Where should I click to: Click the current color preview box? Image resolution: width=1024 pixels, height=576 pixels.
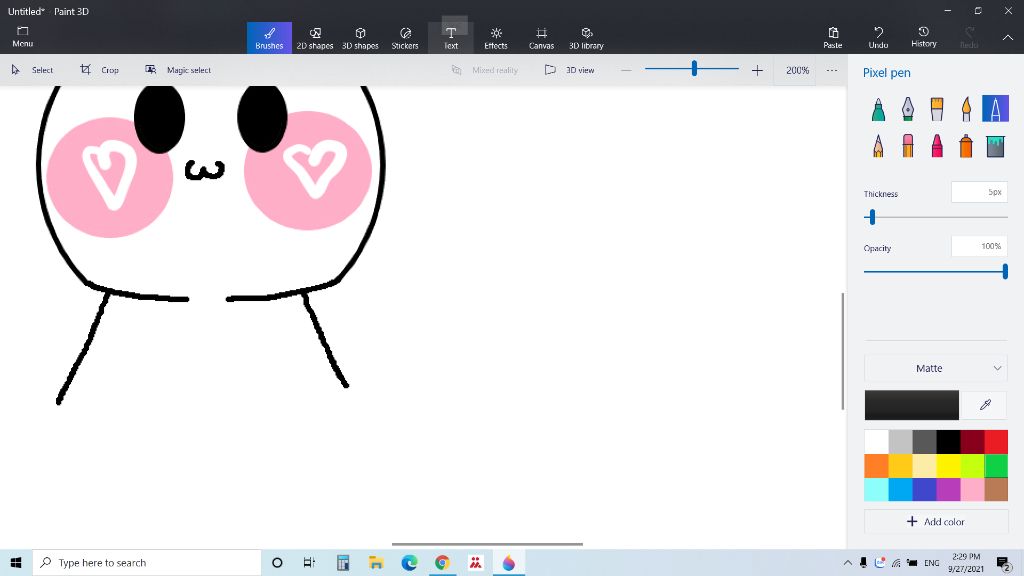click(912, 405)
